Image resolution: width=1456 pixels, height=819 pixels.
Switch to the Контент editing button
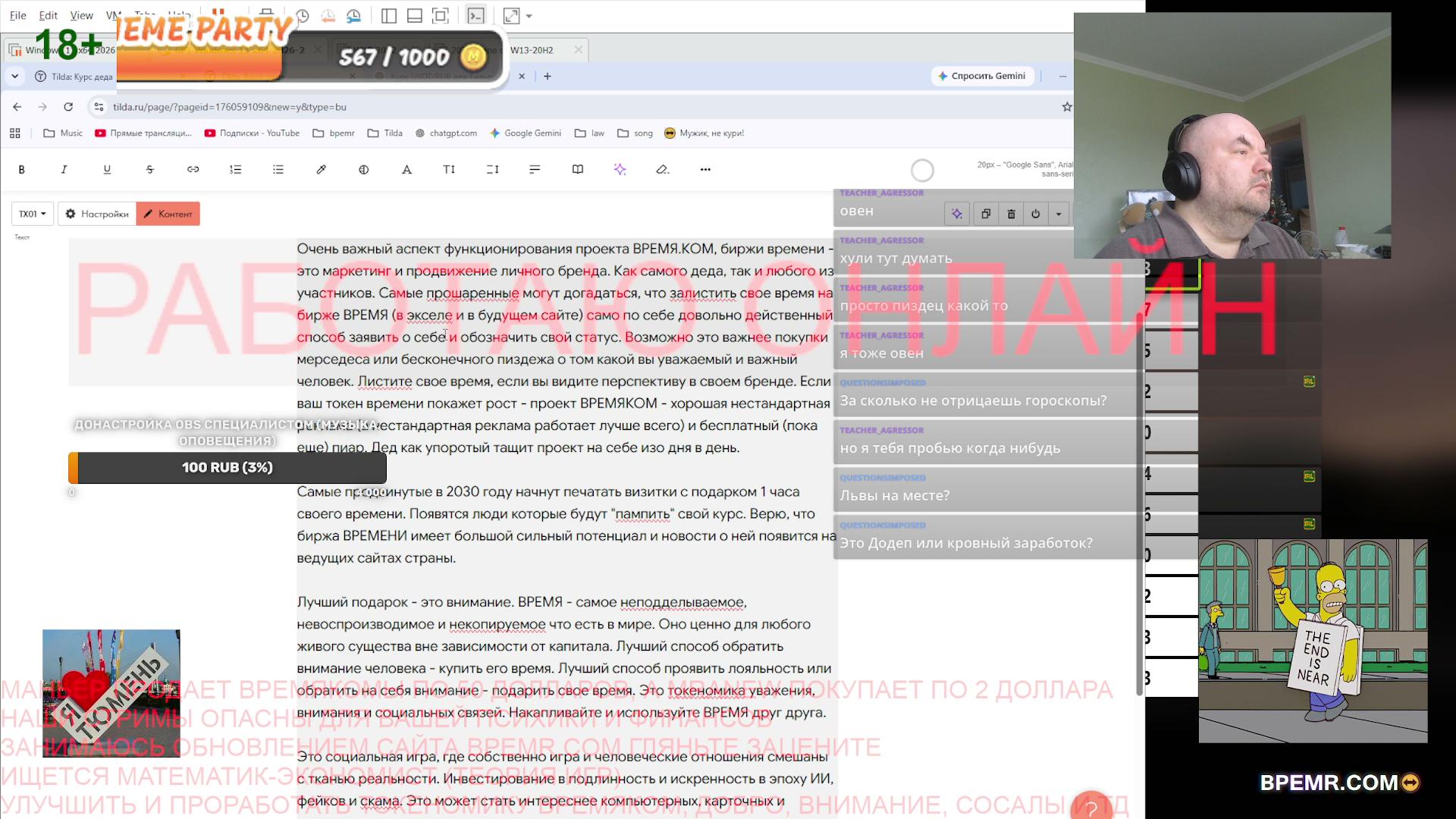tap(168, 214)
